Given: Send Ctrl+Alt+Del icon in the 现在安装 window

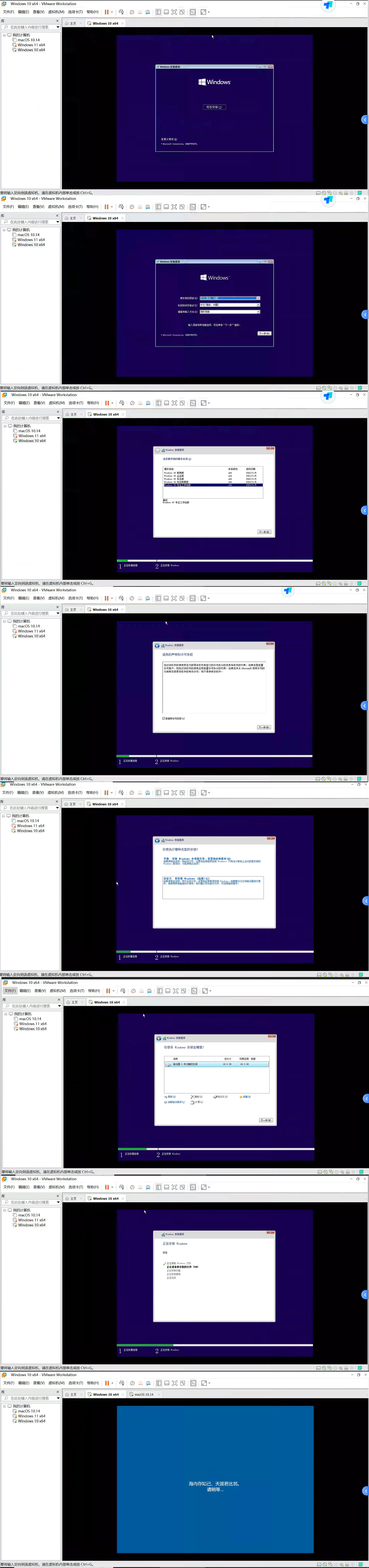Looking at the screenshot, I should point(121,12).
